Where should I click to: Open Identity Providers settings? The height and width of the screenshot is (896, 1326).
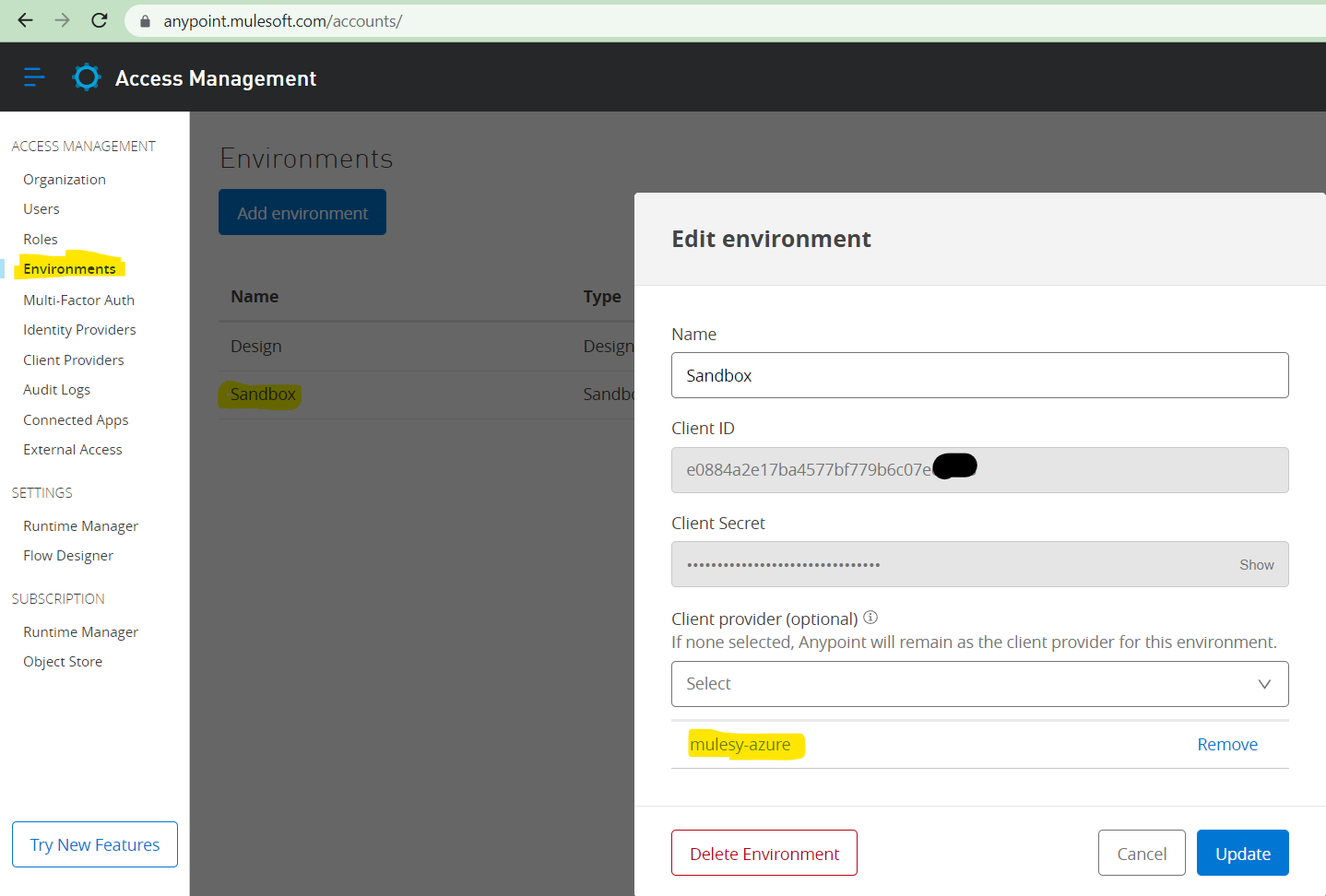[x=79, y=329]
